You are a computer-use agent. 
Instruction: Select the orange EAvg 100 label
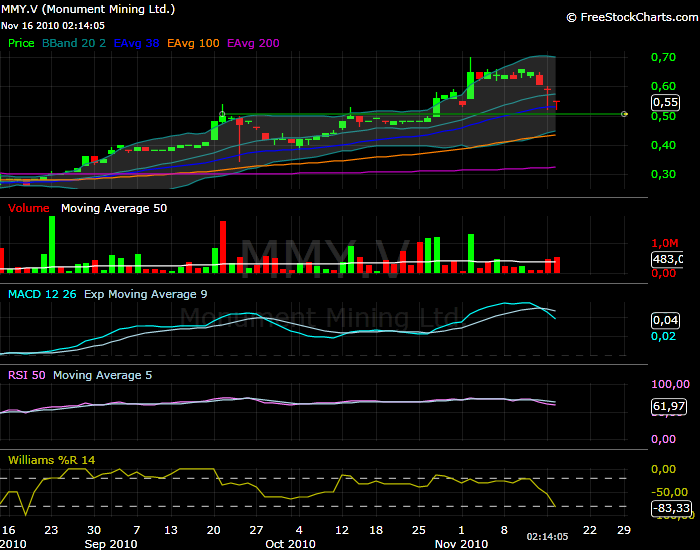pyautogui.click(x=193, y=43)
